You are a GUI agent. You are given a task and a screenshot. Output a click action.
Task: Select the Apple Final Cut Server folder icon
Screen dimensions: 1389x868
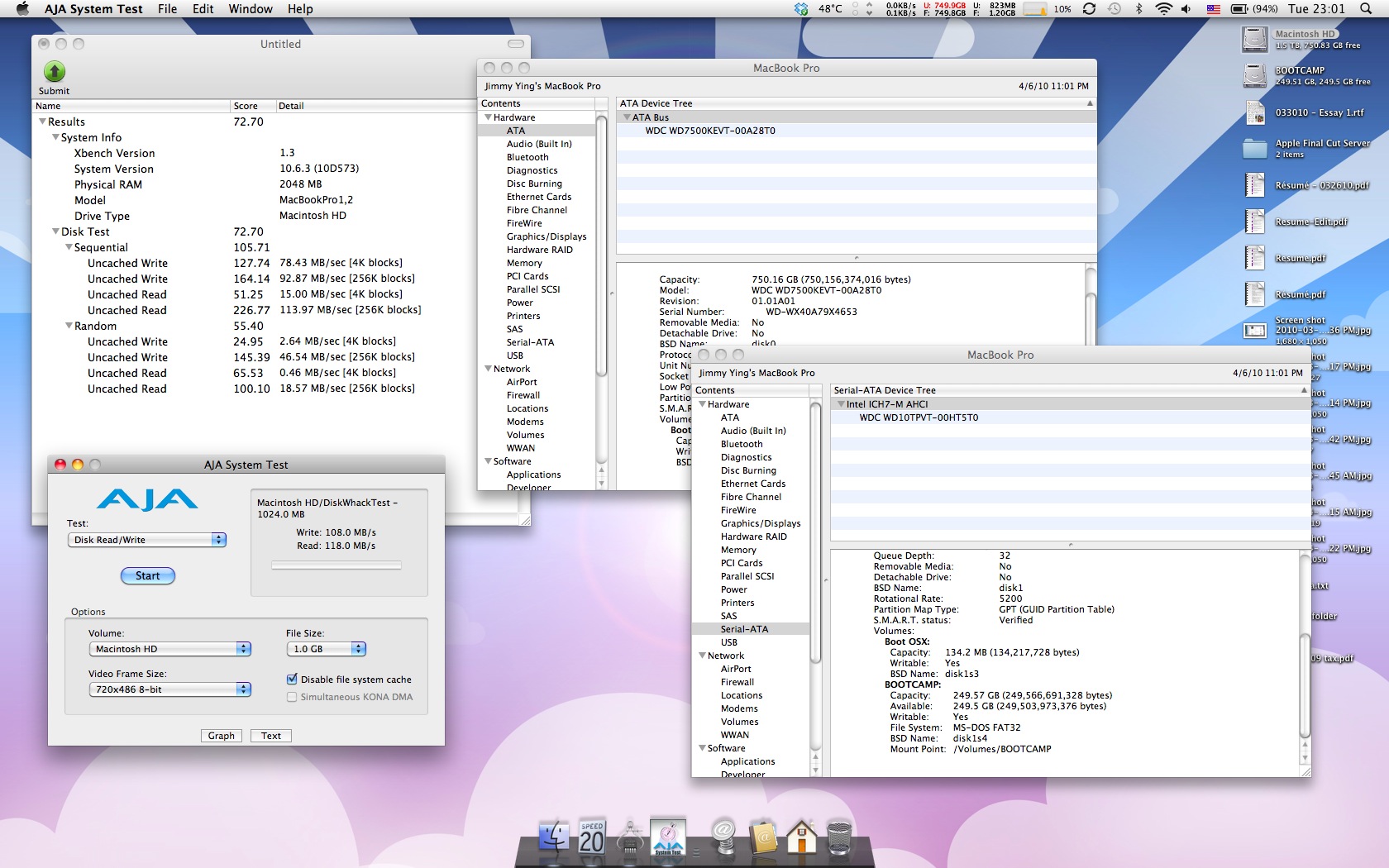point(1255,149)
